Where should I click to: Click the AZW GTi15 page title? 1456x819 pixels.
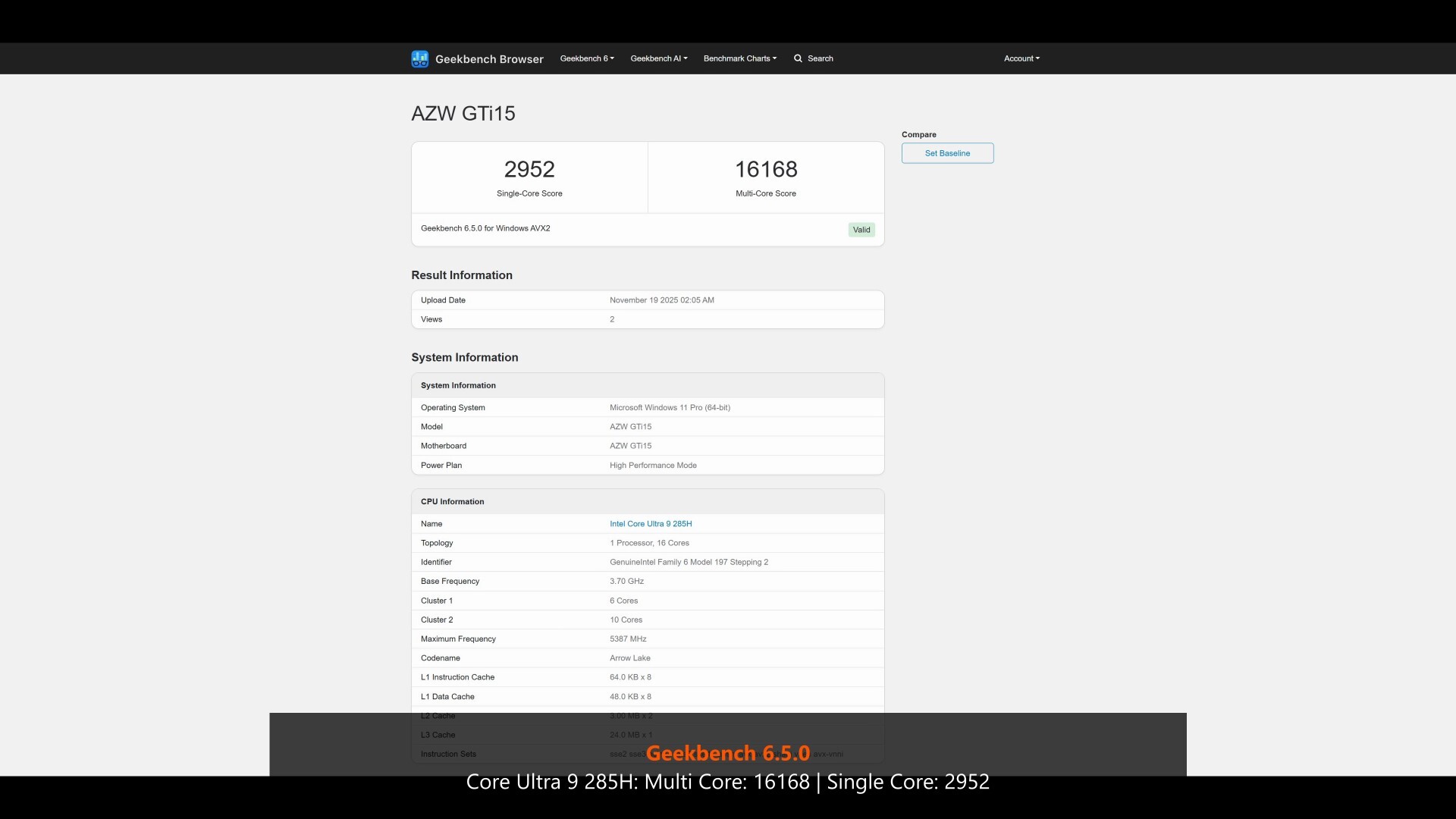(x=463, y=113)
